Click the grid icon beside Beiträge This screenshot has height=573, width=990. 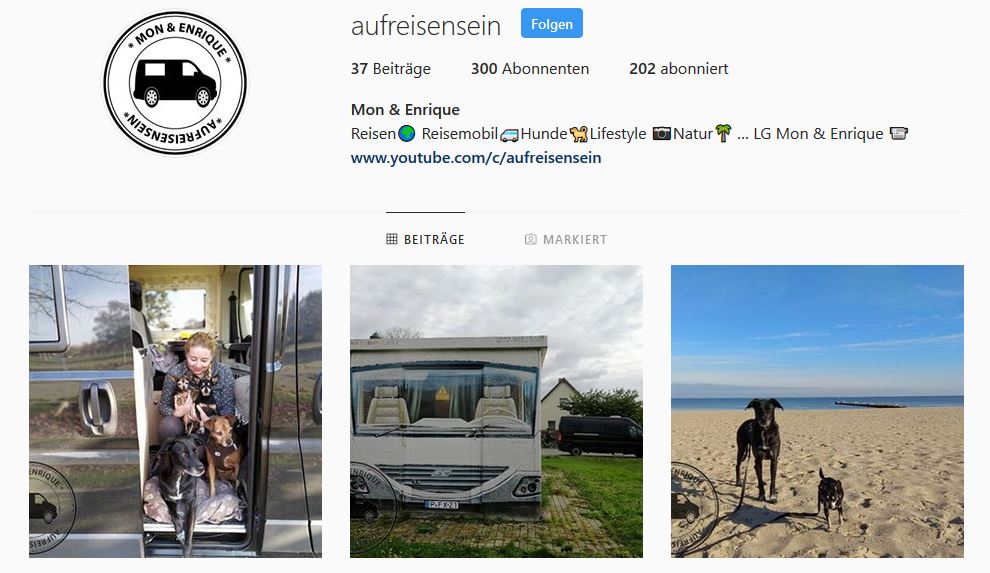391,239
